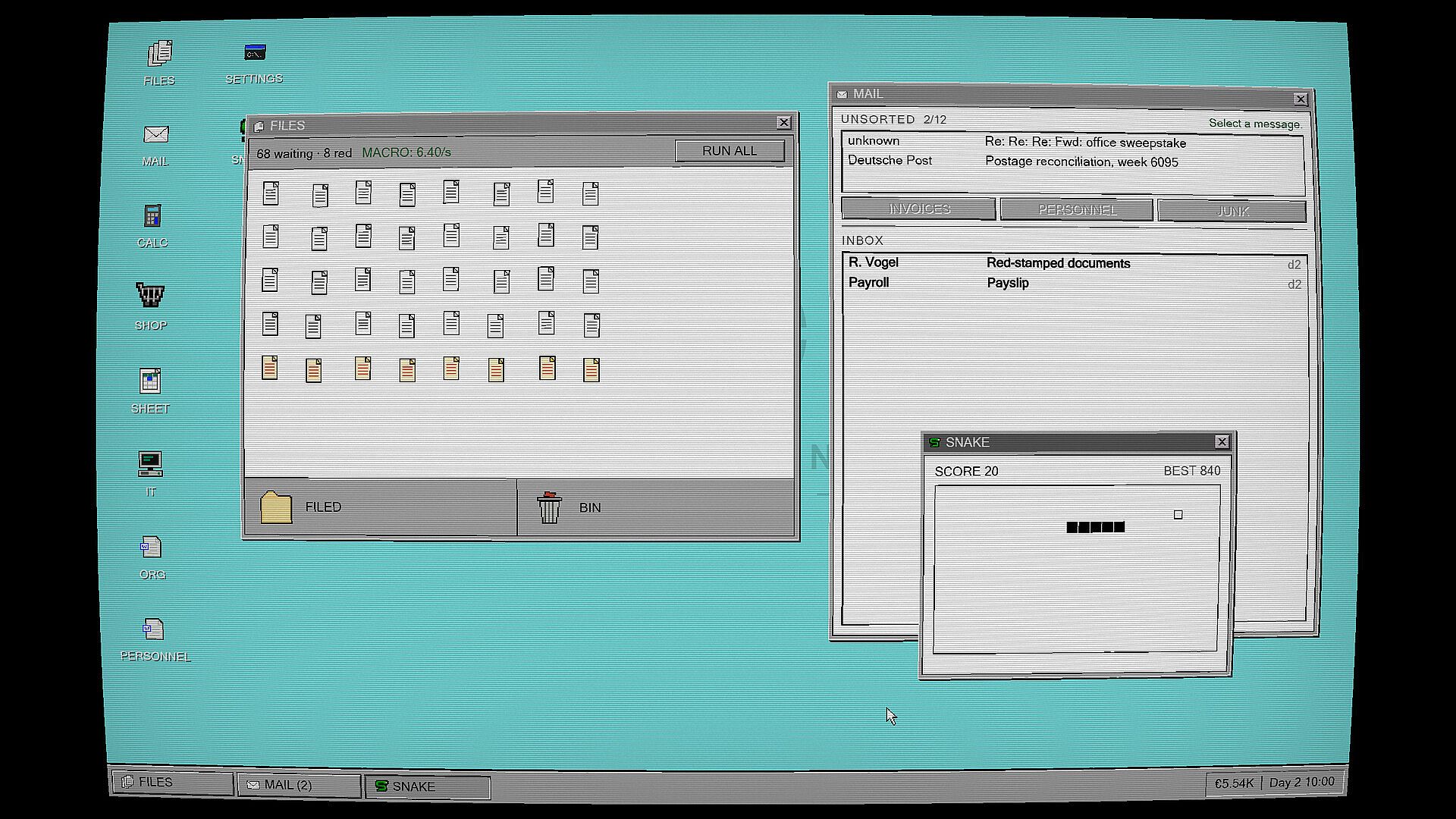This screenshot has height=819, width=1456.
Task: Click the UNSORTED 2/12 header in MAIL
Action: coord(894,120)
